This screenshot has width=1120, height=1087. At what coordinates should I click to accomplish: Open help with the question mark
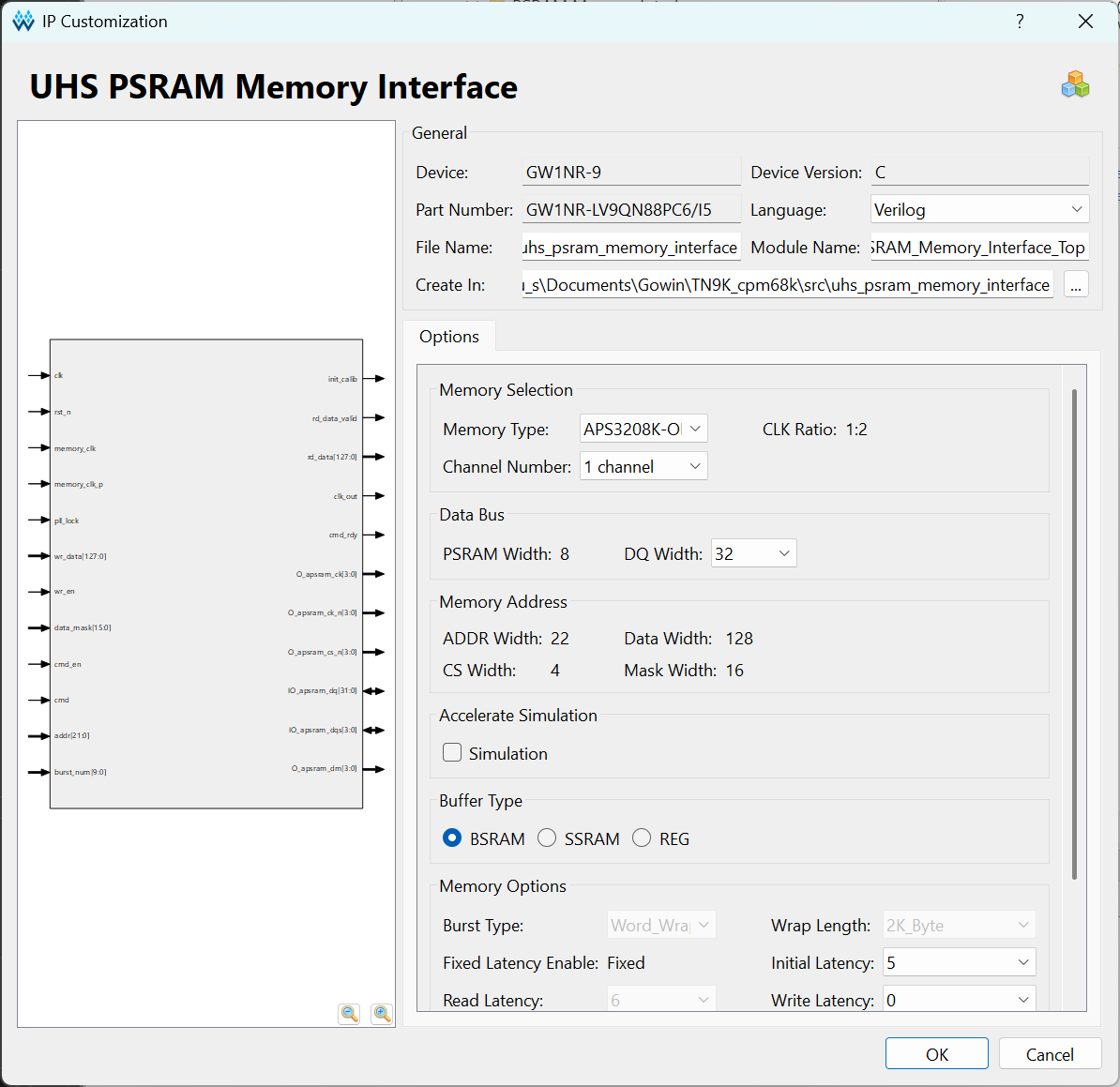point(1020,22)
